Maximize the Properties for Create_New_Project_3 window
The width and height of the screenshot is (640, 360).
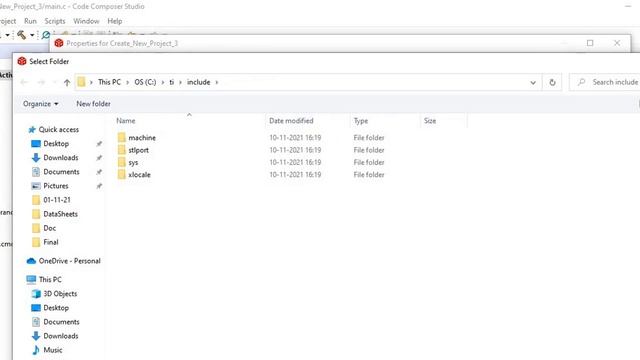[x=590, y=43]
